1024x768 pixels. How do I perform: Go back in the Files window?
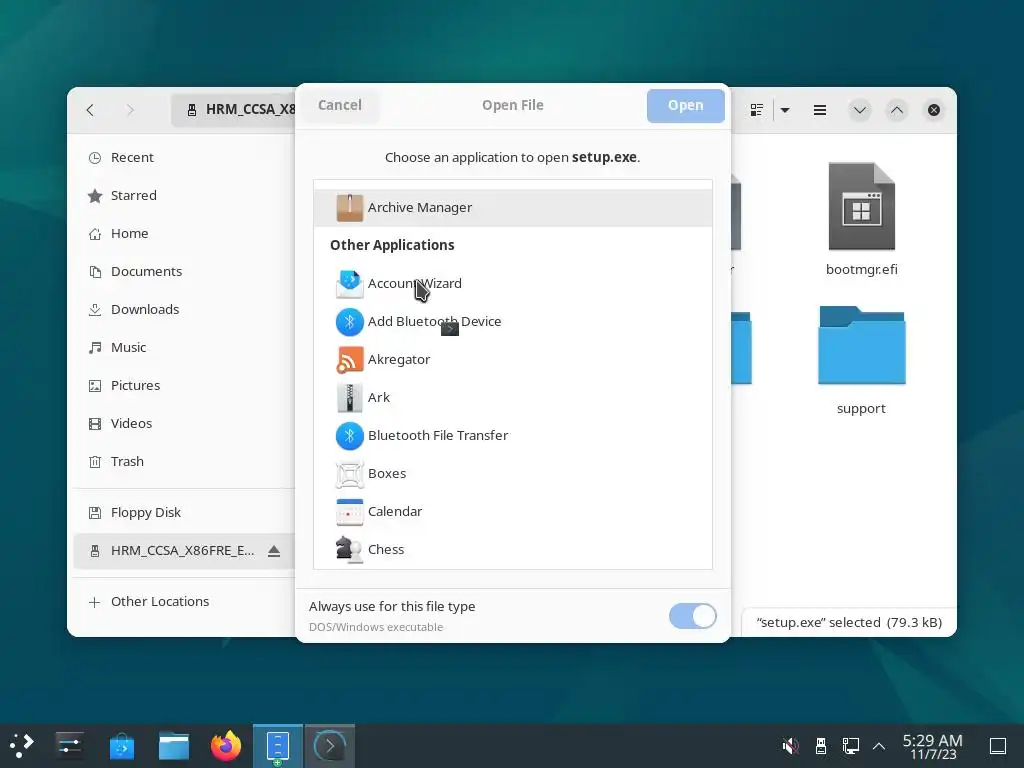click(90, 110)
